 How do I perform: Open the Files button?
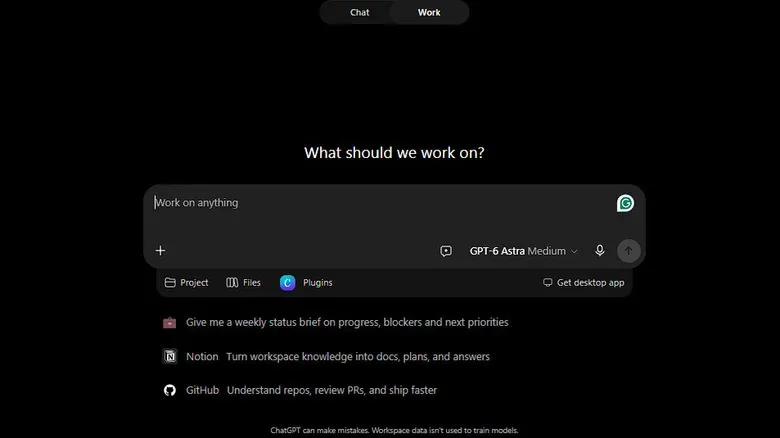click(x=243, y=283)
